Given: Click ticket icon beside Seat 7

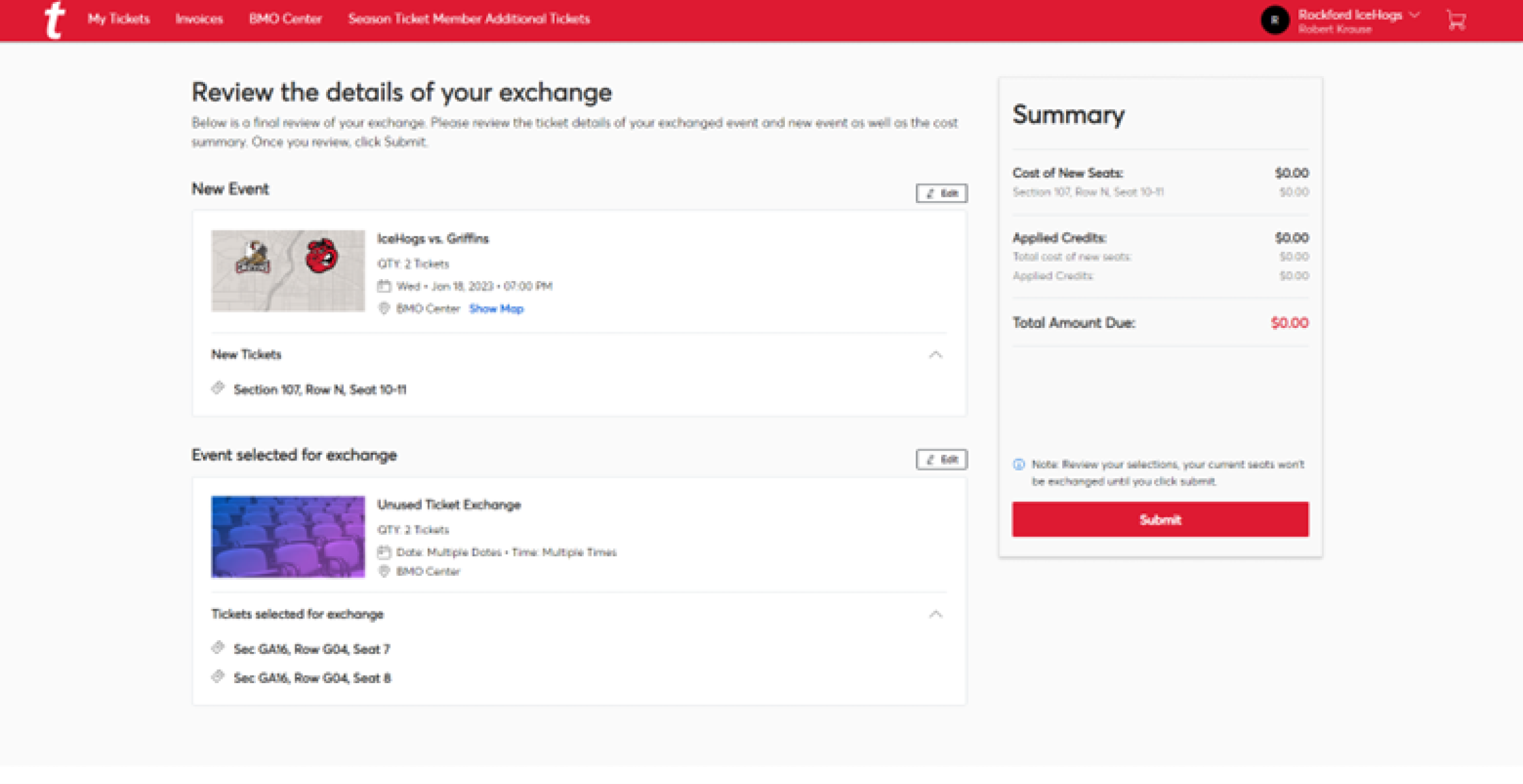Looking at the screenshot, I should 218,648.
